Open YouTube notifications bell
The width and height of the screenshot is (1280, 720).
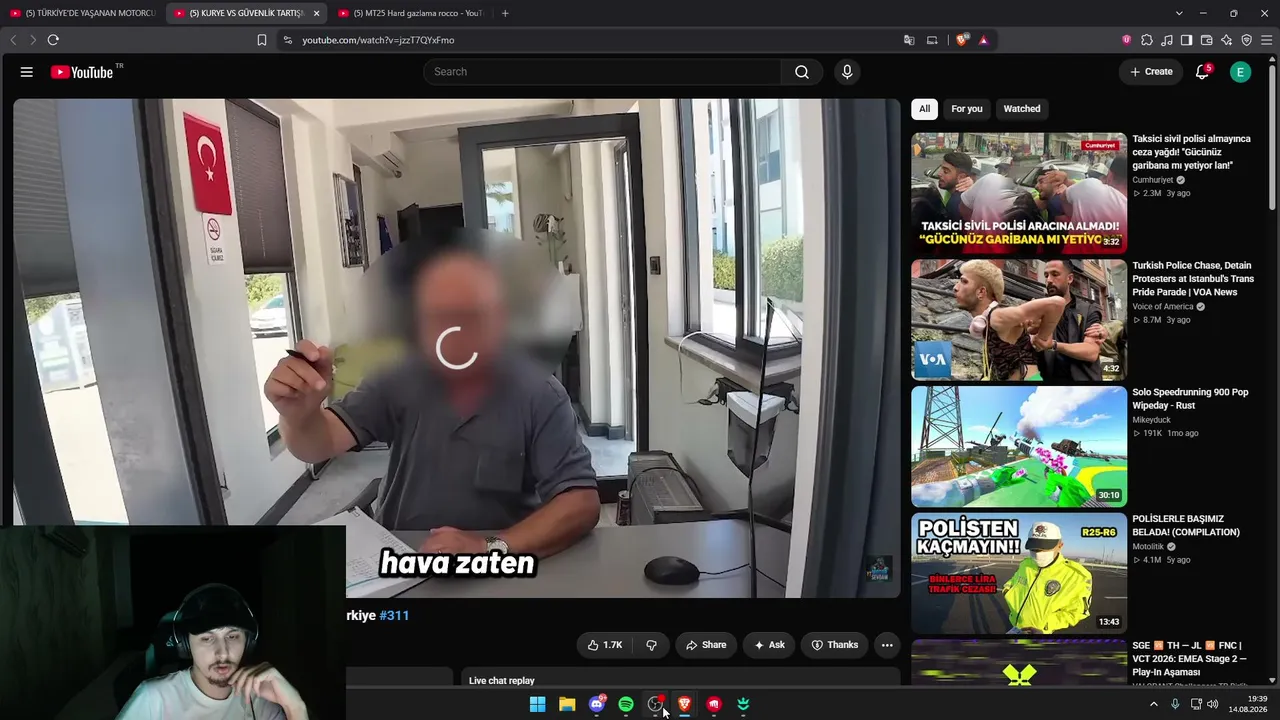(1203, 72)
